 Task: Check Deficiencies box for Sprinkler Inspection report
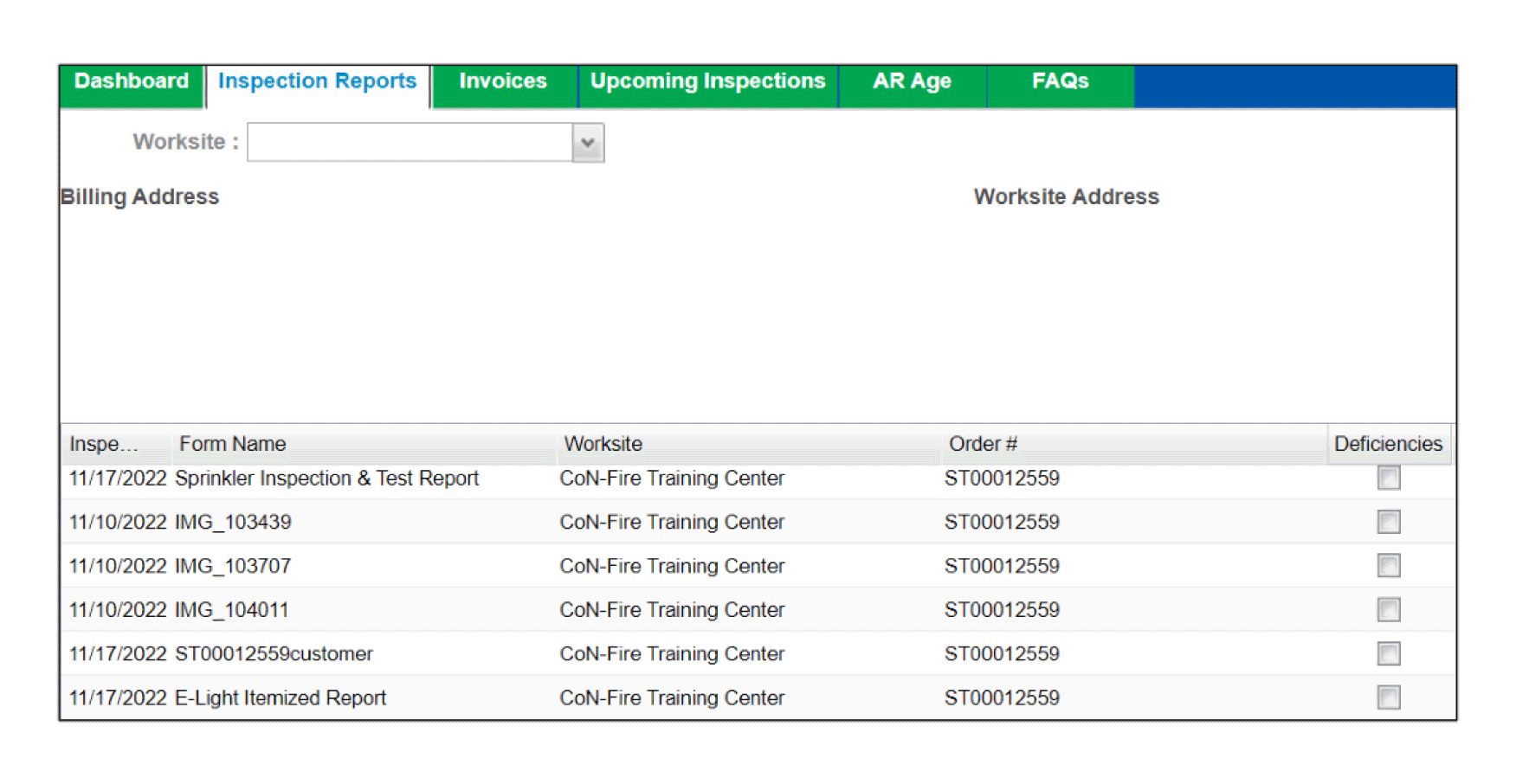(x=1388, y=479)
